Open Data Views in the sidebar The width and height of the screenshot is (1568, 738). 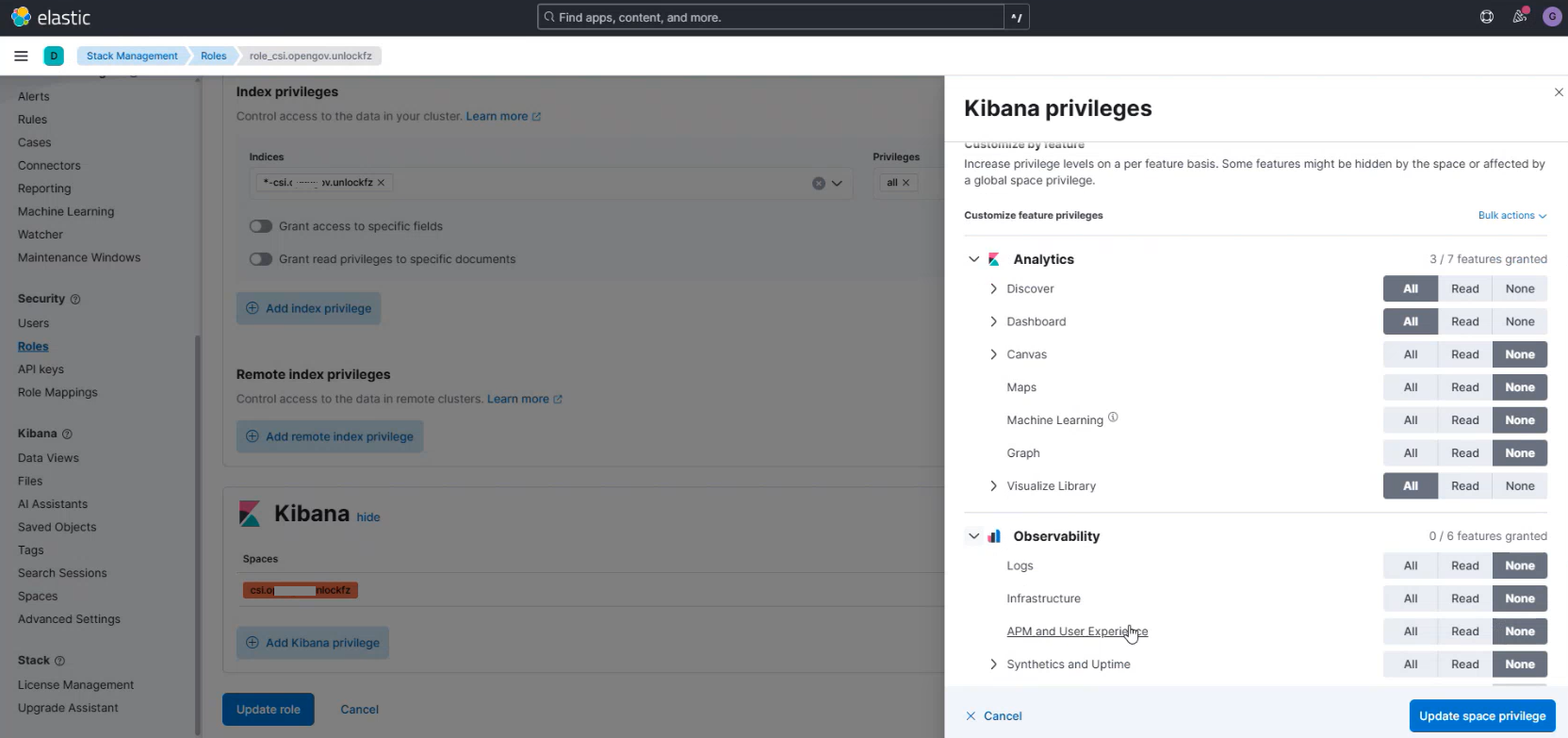coord(48,458)
